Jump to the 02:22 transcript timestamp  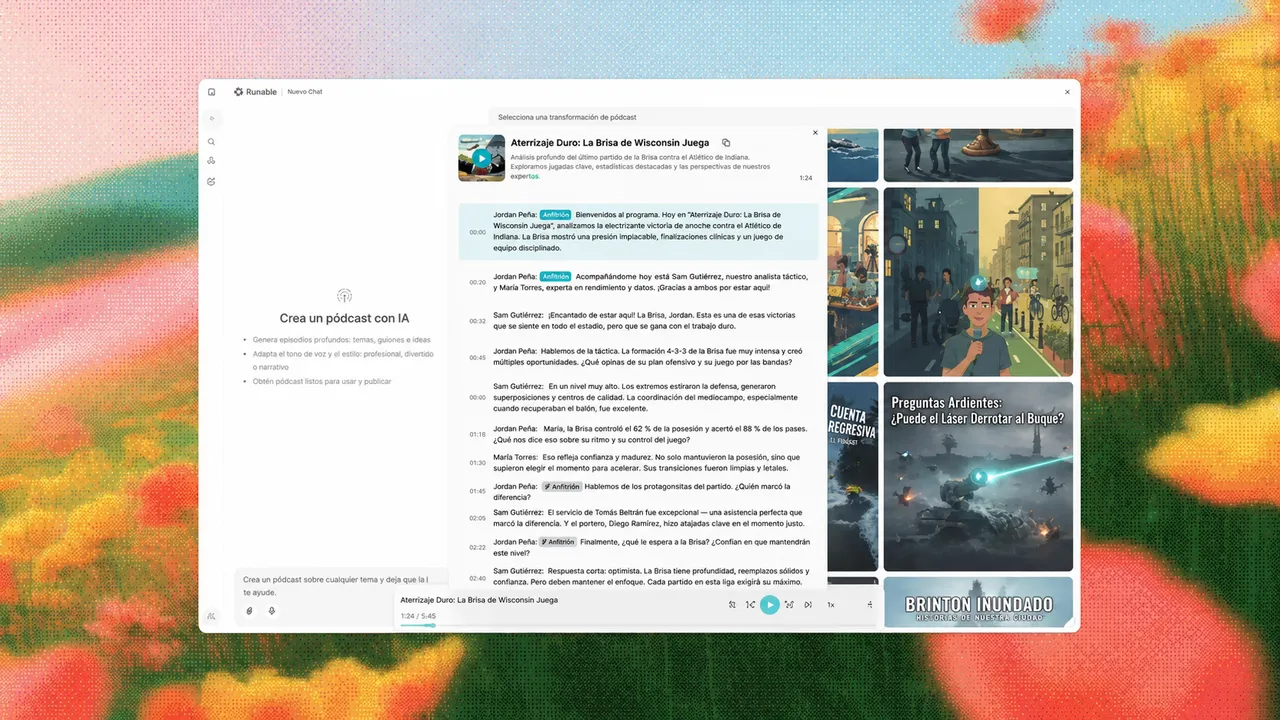click(477, 547)
